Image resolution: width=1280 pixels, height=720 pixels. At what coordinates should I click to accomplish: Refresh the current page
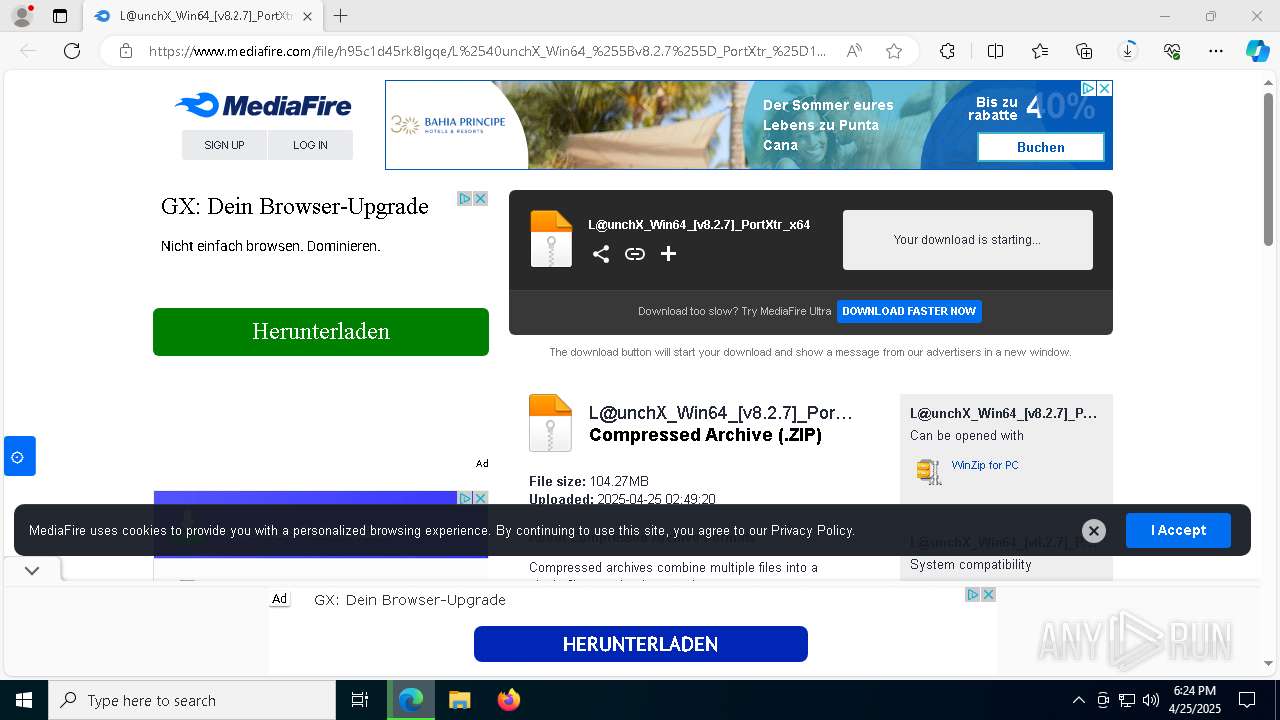pyautogui.click(x=72, y=51)
